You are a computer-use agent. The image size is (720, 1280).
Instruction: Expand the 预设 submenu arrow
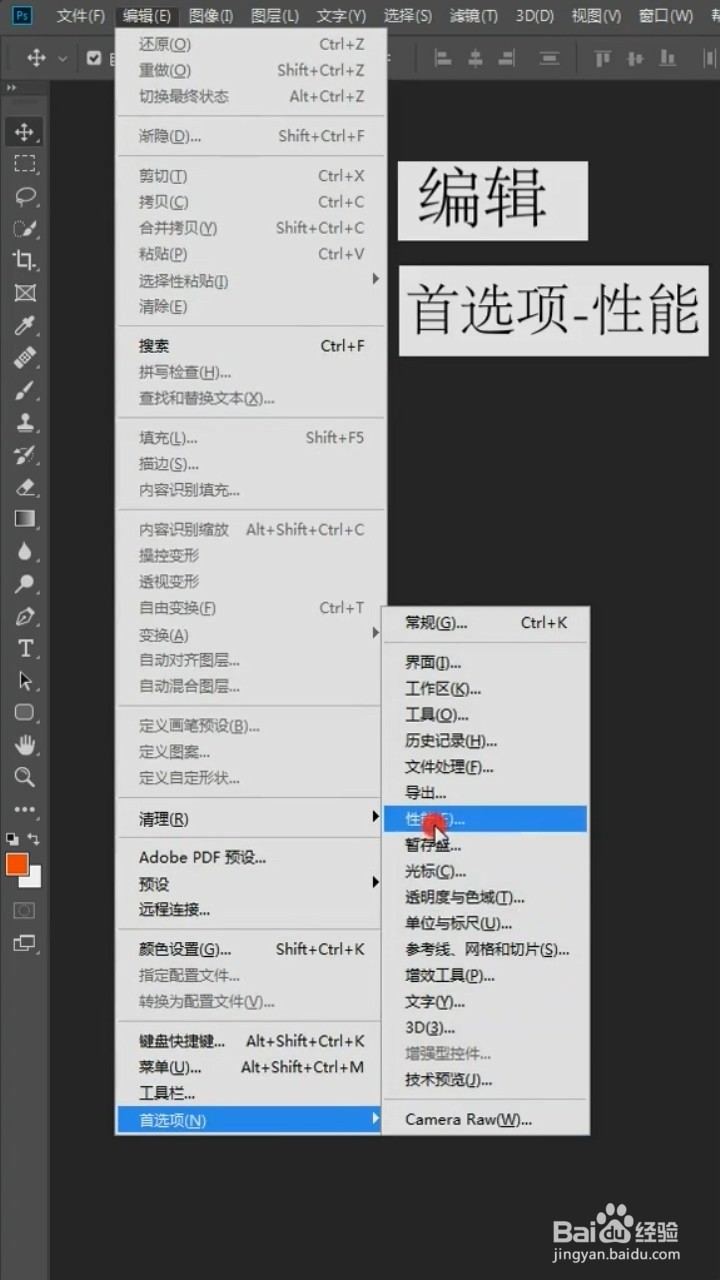[x=376, y=882]
